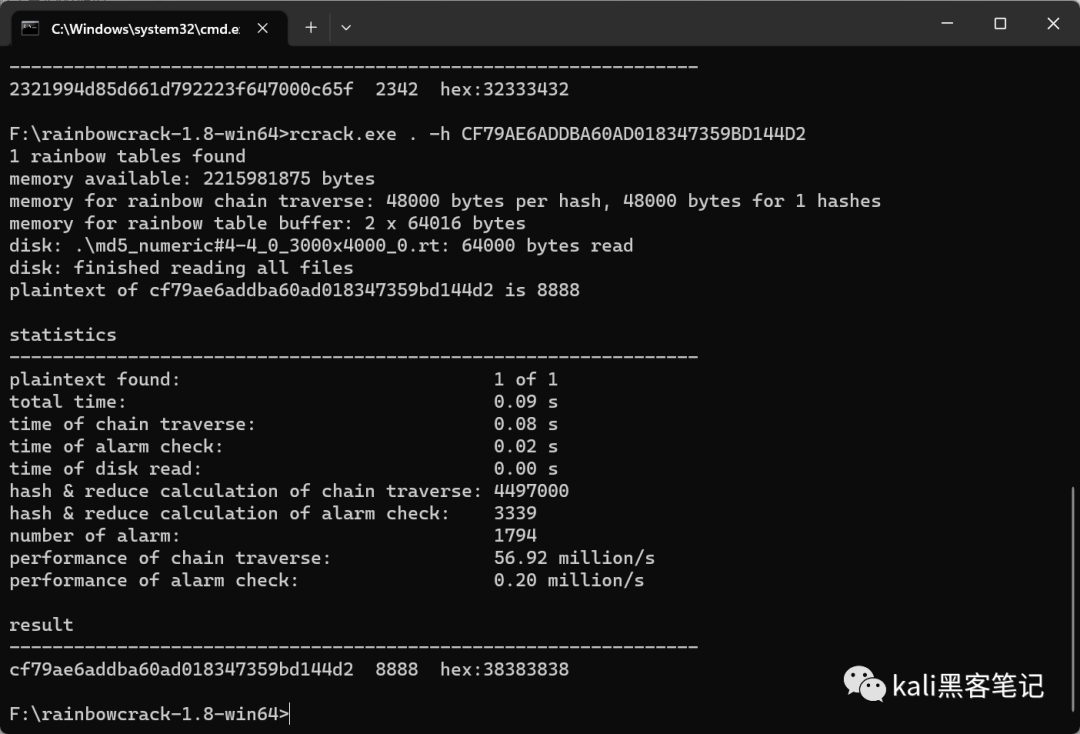The image size is (1080, 734).
Task: Click the md5_numeric .rt disk read line
Action: coord(321,245)
